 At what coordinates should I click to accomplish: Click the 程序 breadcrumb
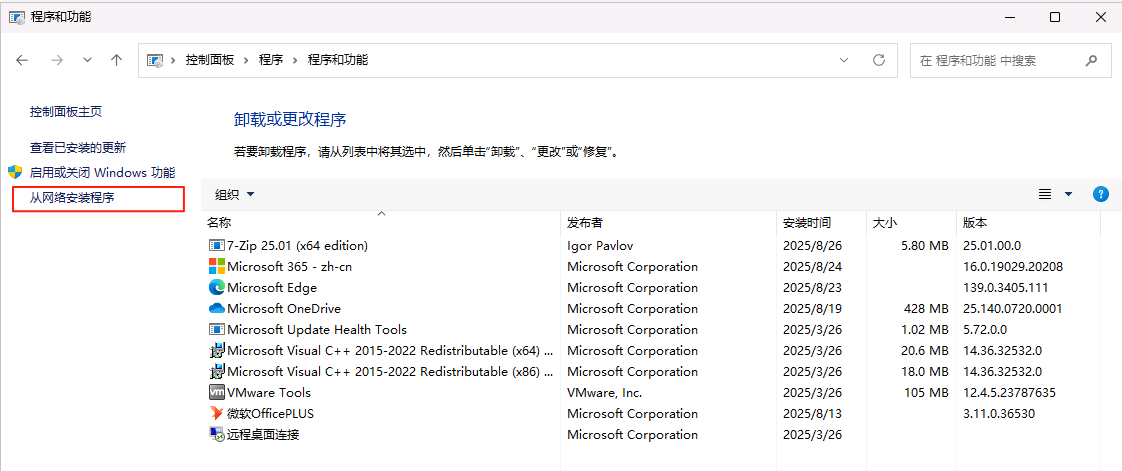click(x=271, y=60)
